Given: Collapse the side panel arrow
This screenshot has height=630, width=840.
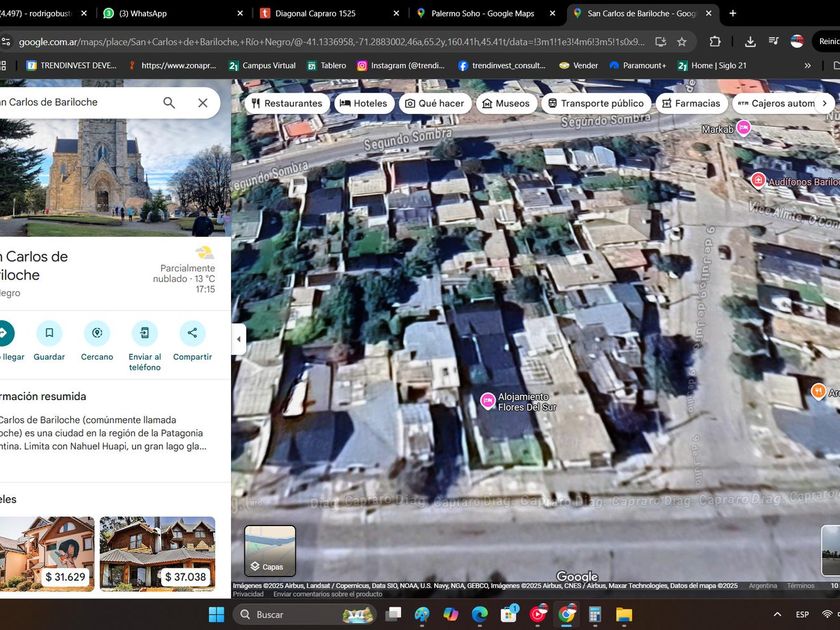Looking at the screenshot, I should (239, 339).
